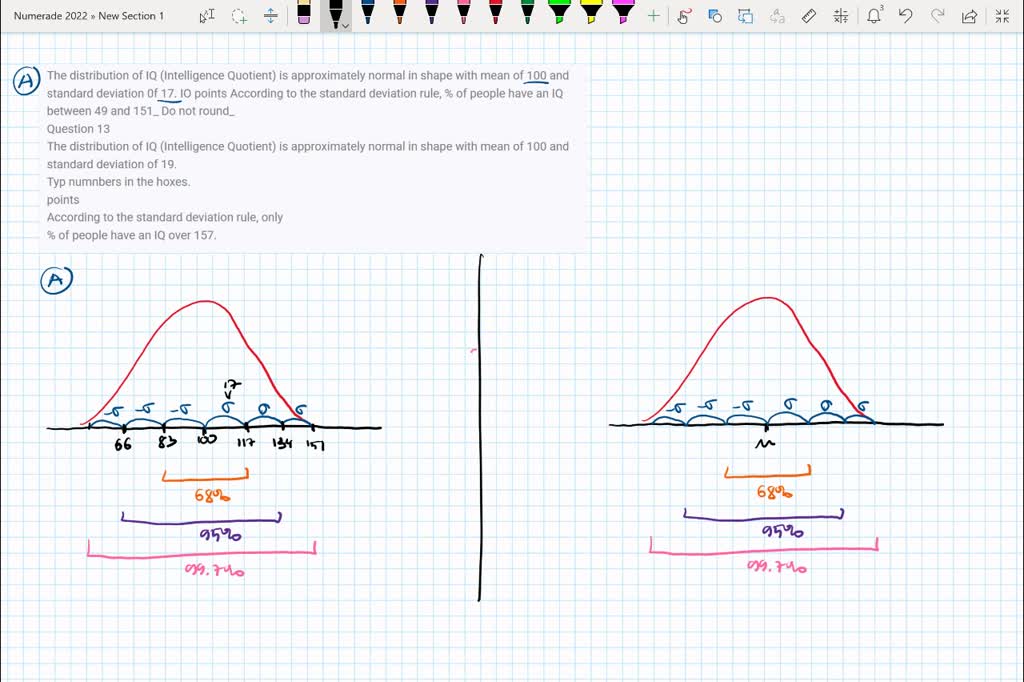Select the pink highlighter swatch
This screenshot has width=1024, height=682.
pyautogui.click(x=620, y=16)
